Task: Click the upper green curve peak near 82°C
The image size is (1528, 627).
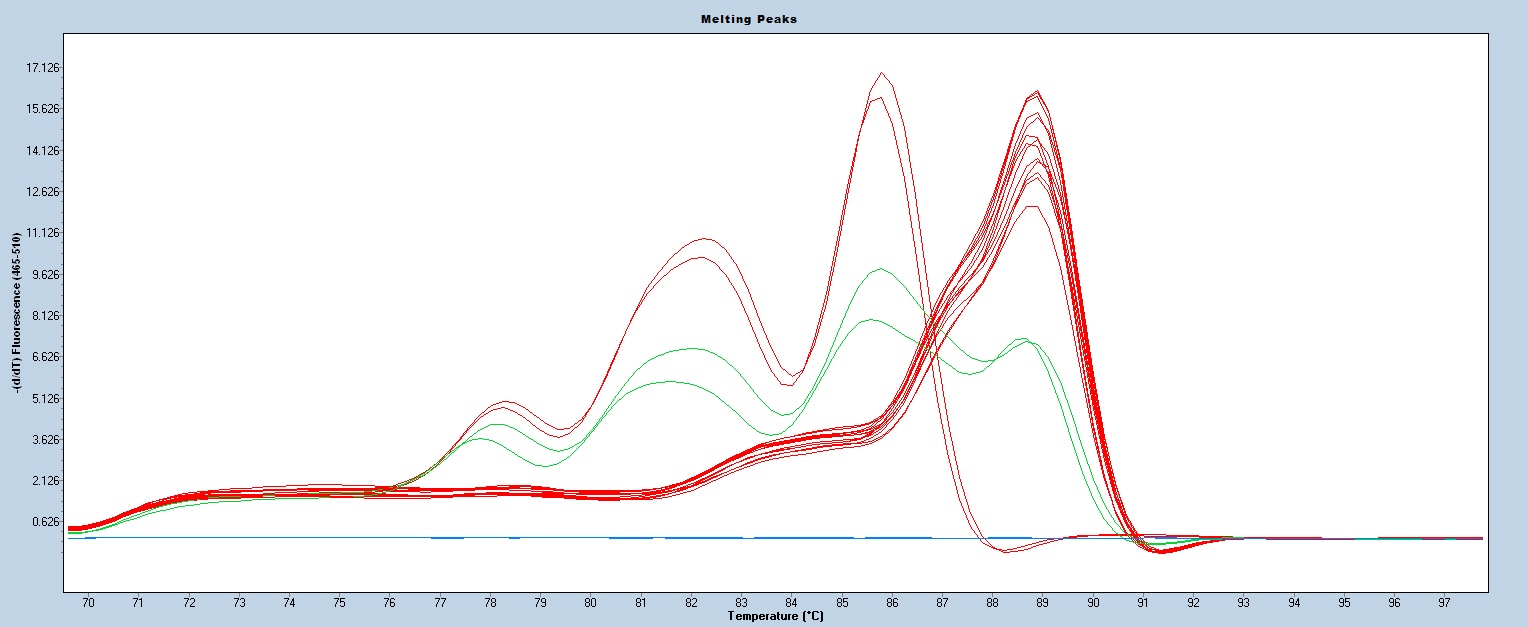Action: (x=691, y=349)
